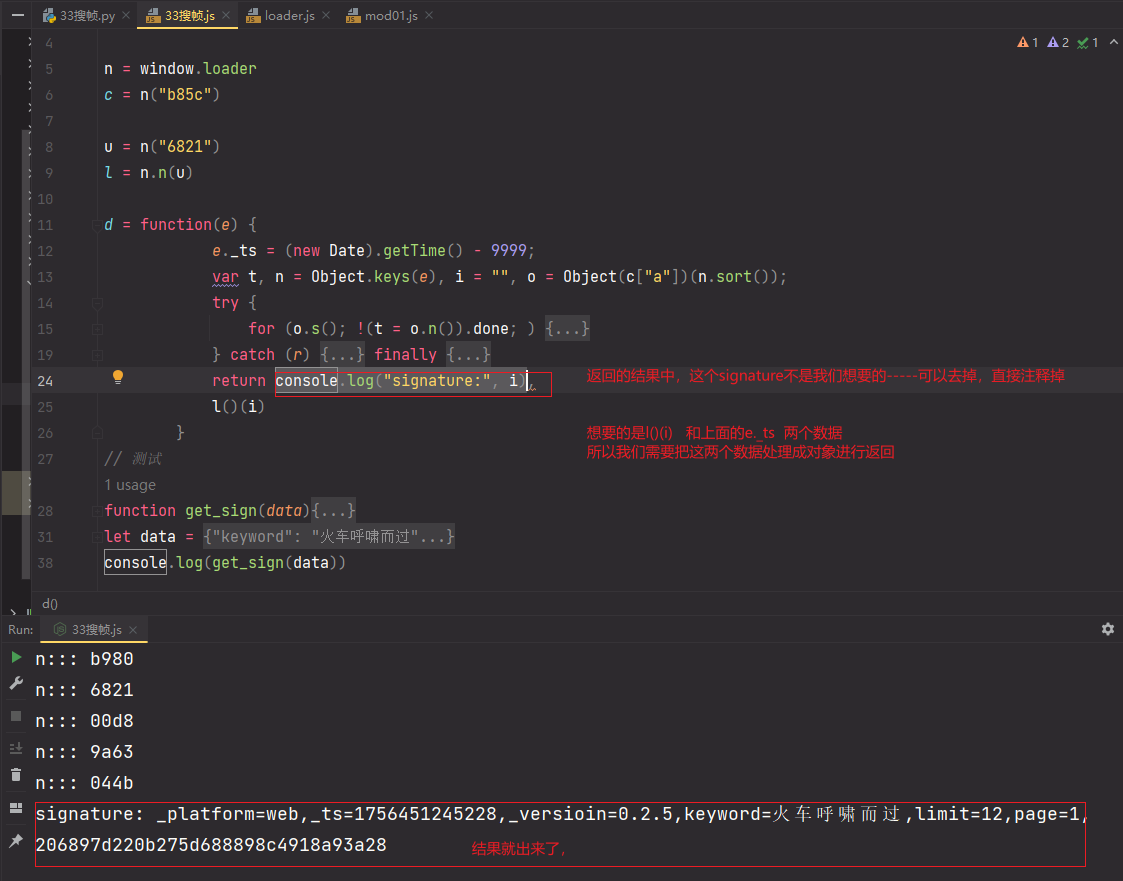Viewport: 1123px width, 881px height.
Task: Close the mod01.js tab
Action: [429, 15]
